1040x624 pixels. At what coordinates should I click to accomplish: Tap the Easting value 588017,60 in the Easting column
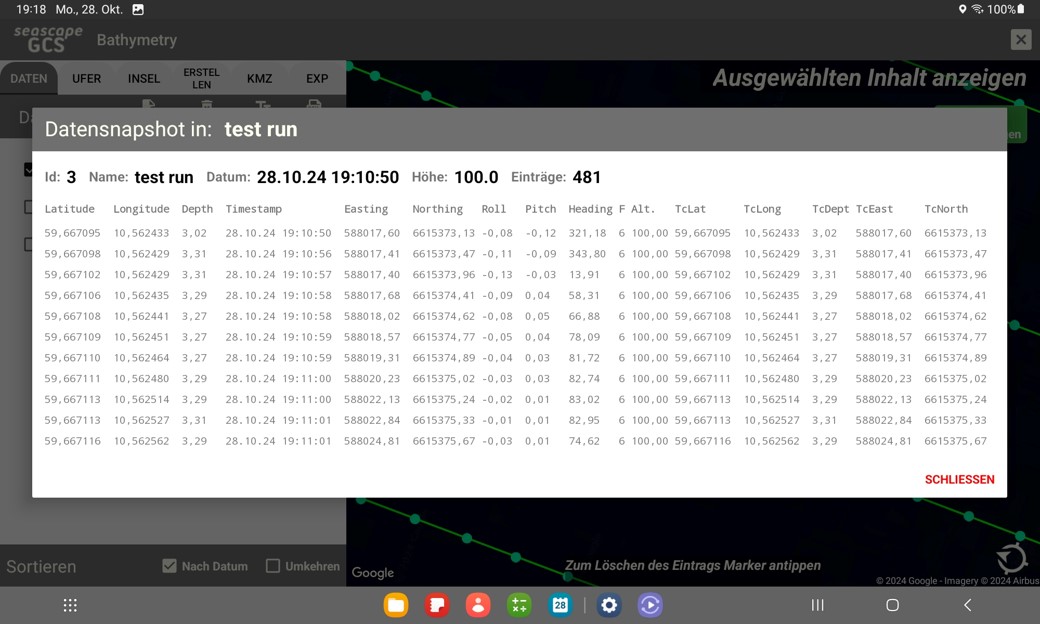[x=372, y=233]
